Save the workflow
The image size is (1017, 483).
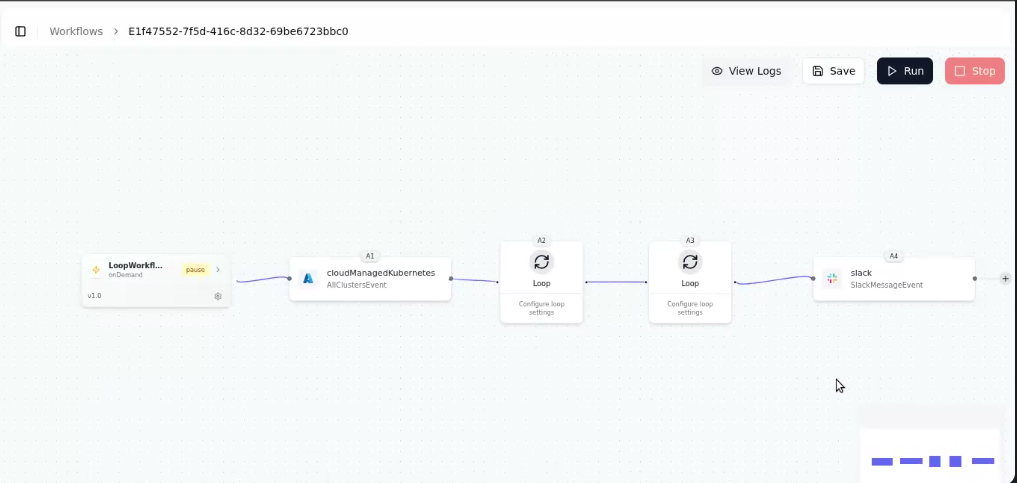coord(833,71)
